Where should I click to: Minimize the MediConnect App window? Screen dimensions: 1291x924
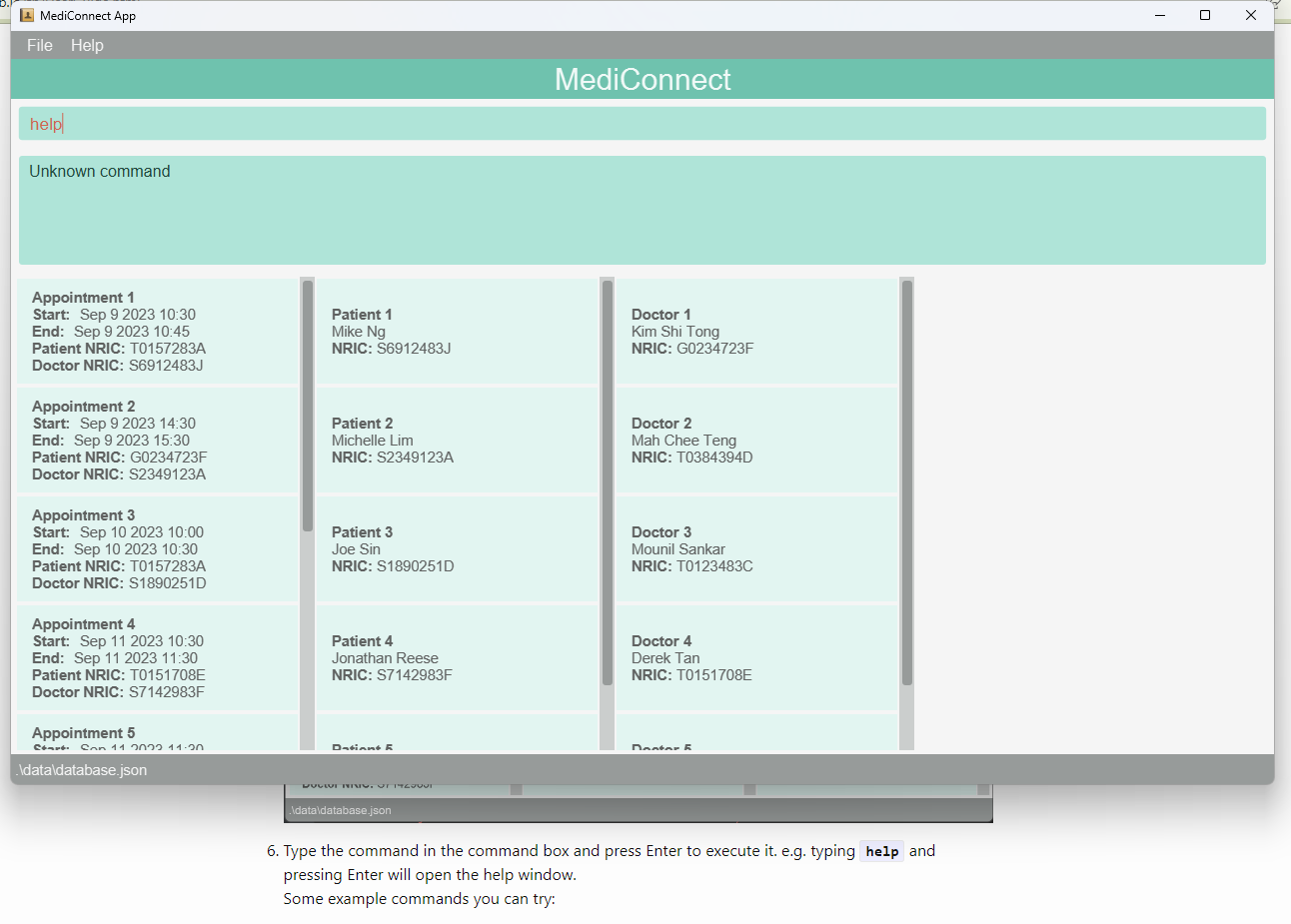[1160, 15]
